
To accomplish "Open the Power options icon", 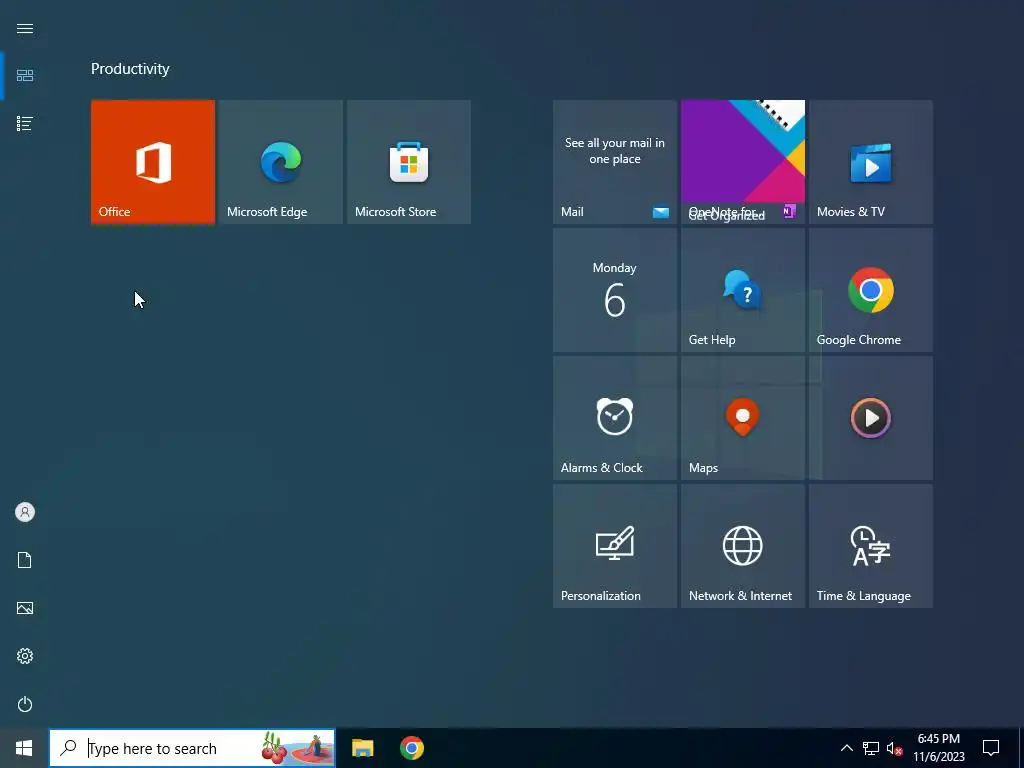I will click(25, 704).
